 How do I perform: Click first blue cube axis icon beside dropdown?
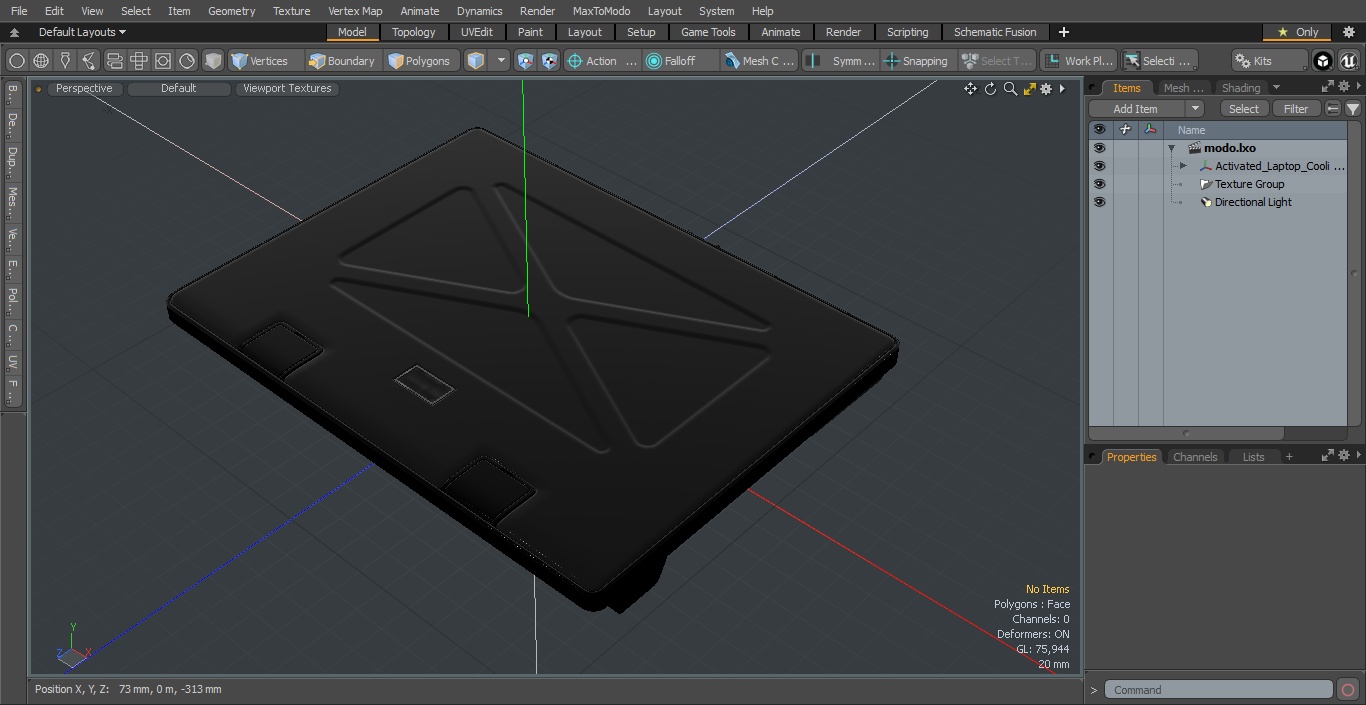point(526,61)
